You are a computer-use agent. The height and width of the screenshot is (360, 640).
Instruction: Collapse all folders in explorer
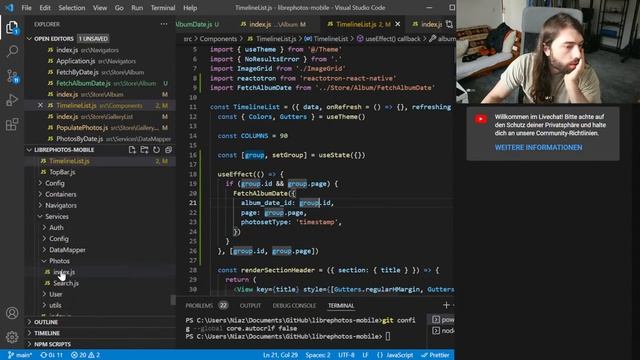click(168, 150)
